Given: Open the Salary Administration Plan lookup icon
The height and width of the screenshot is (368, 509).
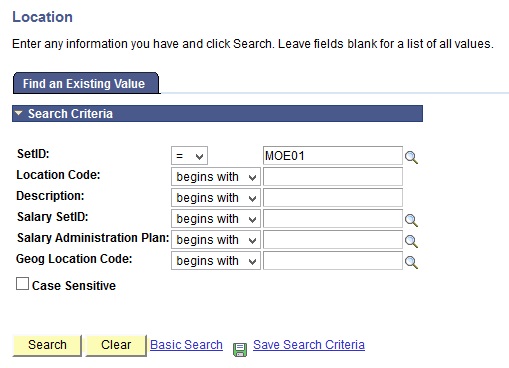Looking at the screenshot, I should (x=411, y=241).
